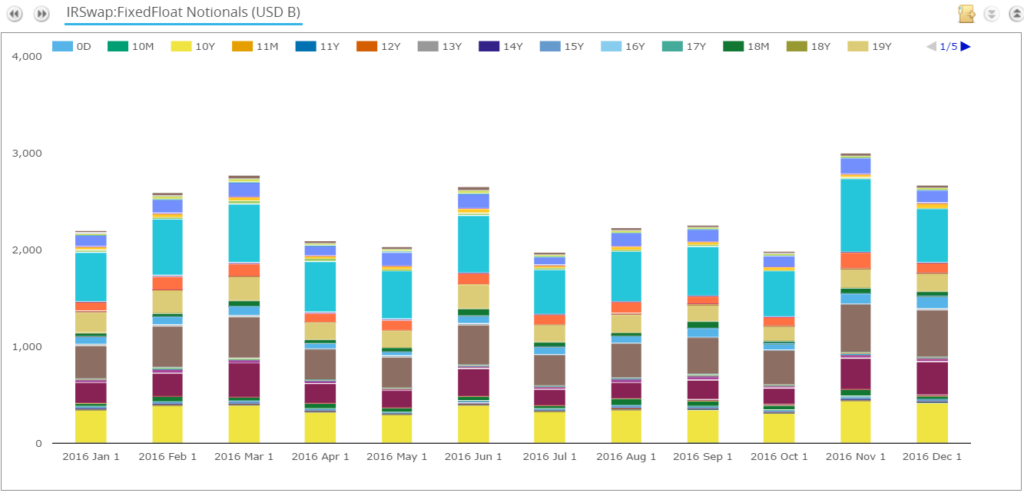The width and height of the screenshot is (1024, 493).
Task: Click the 3,000 y-axis value
Action: click(27, 153)
